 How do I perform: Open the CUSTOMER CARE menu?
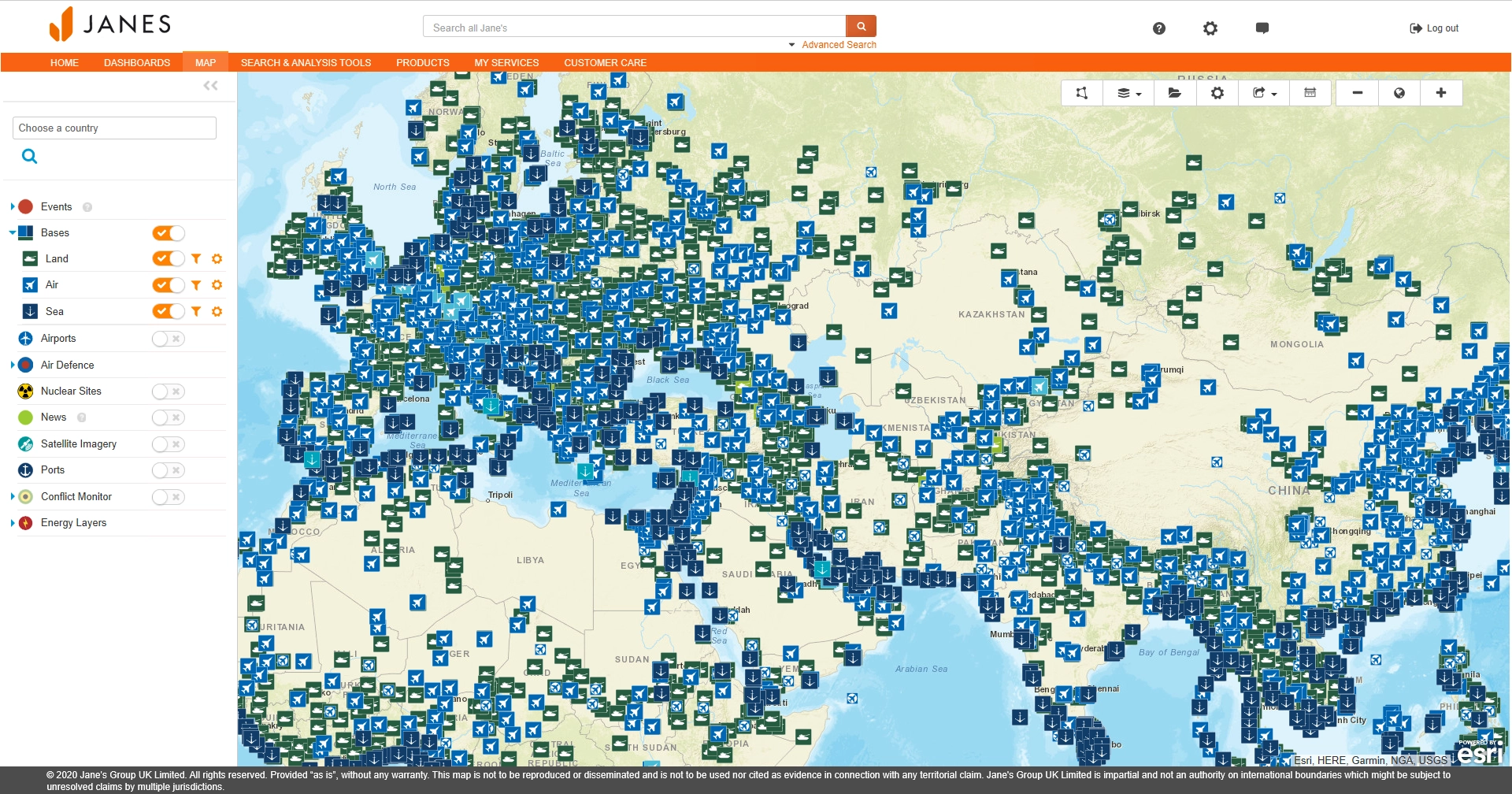(x=605, y=62)
